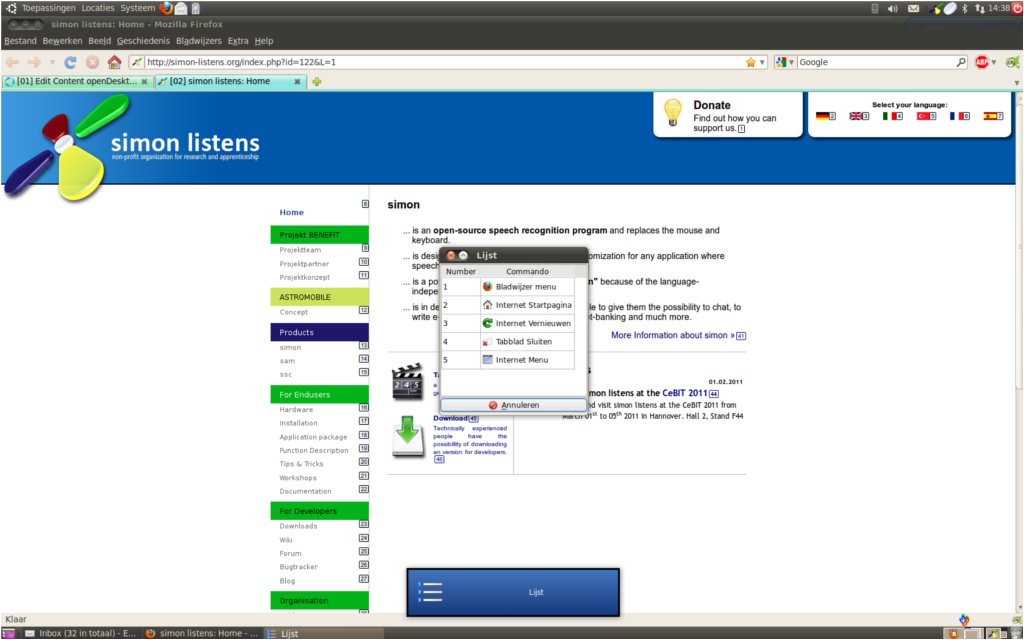Reload the page with the refresh icon
1024x640 pixels.
pos(70,62)
